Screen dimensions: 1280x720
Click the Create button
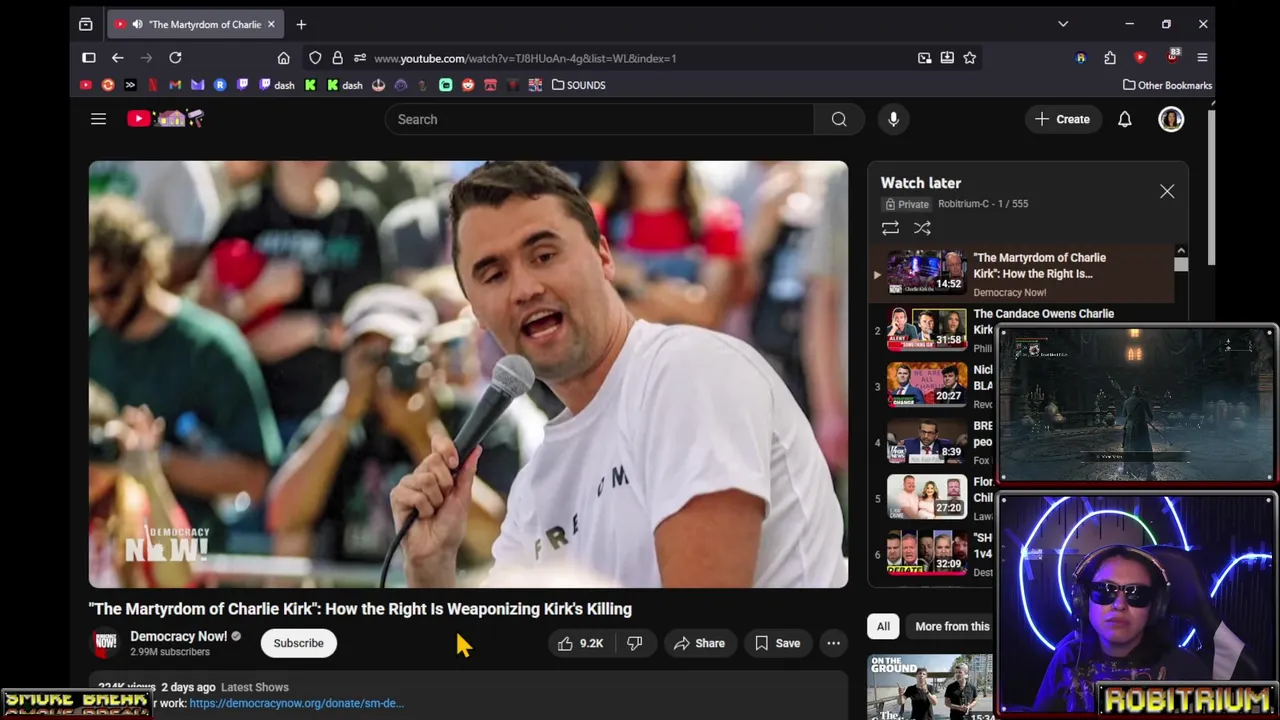point(1062,119)
